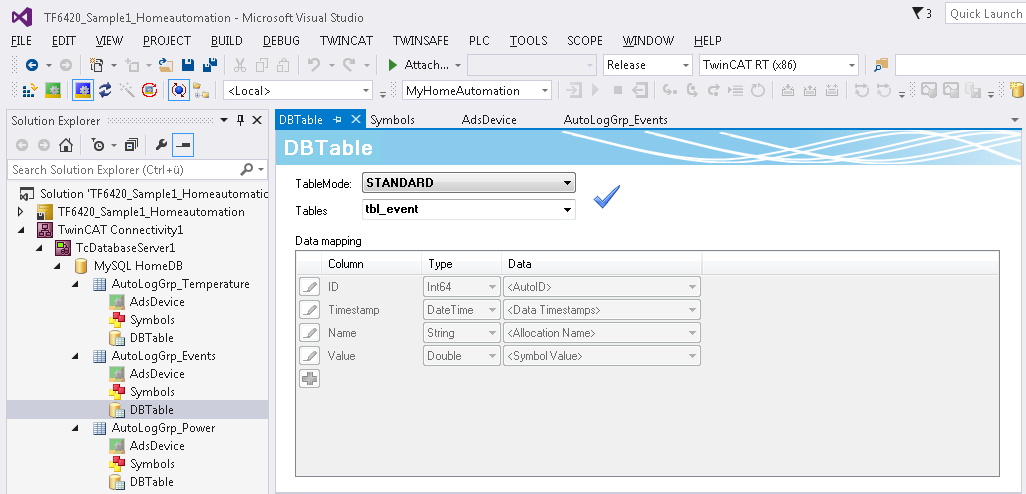Collapse the AutoLogGrp_Events tree node
The image size is (1026, 494).
point(75,356)
